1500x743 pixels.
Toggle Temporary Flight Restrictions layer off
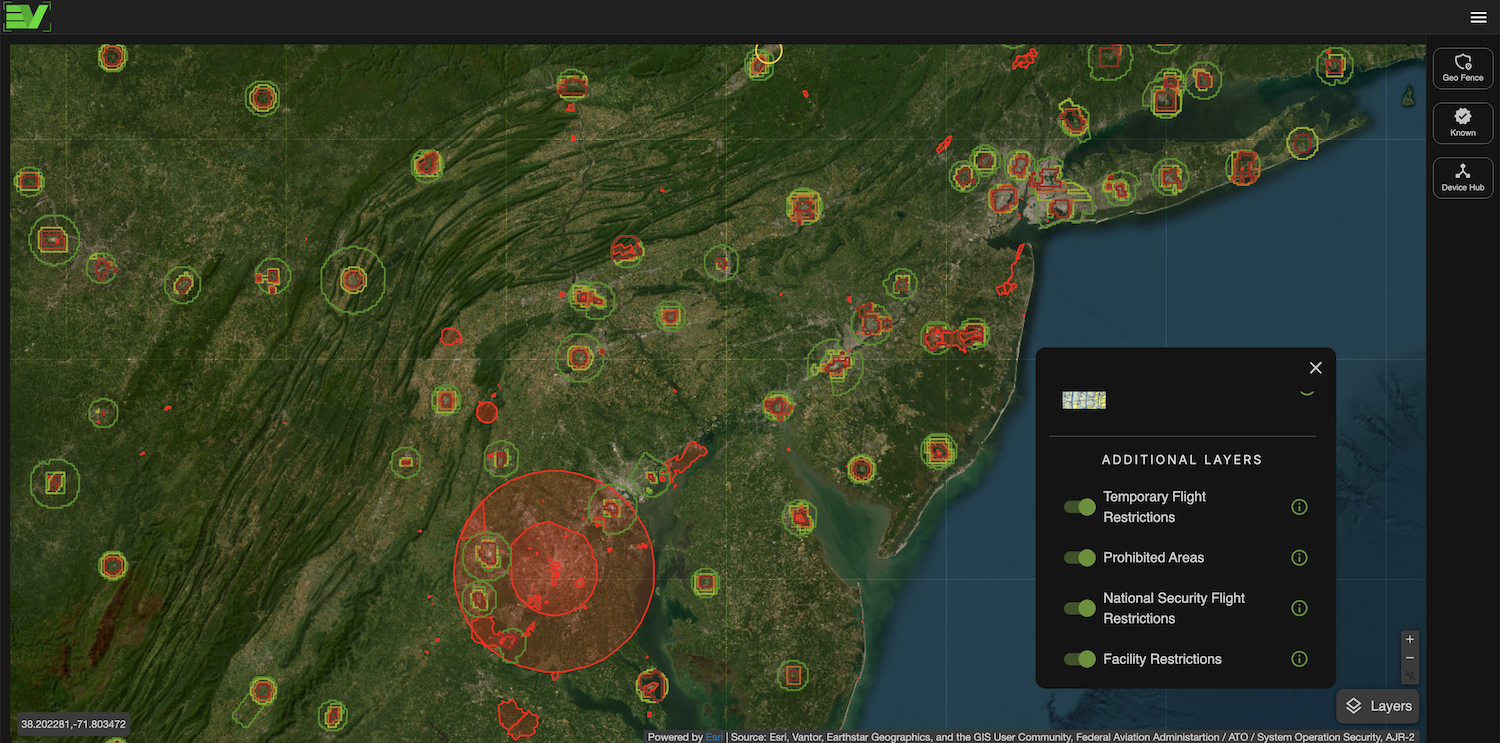(x=1080, y=507)
